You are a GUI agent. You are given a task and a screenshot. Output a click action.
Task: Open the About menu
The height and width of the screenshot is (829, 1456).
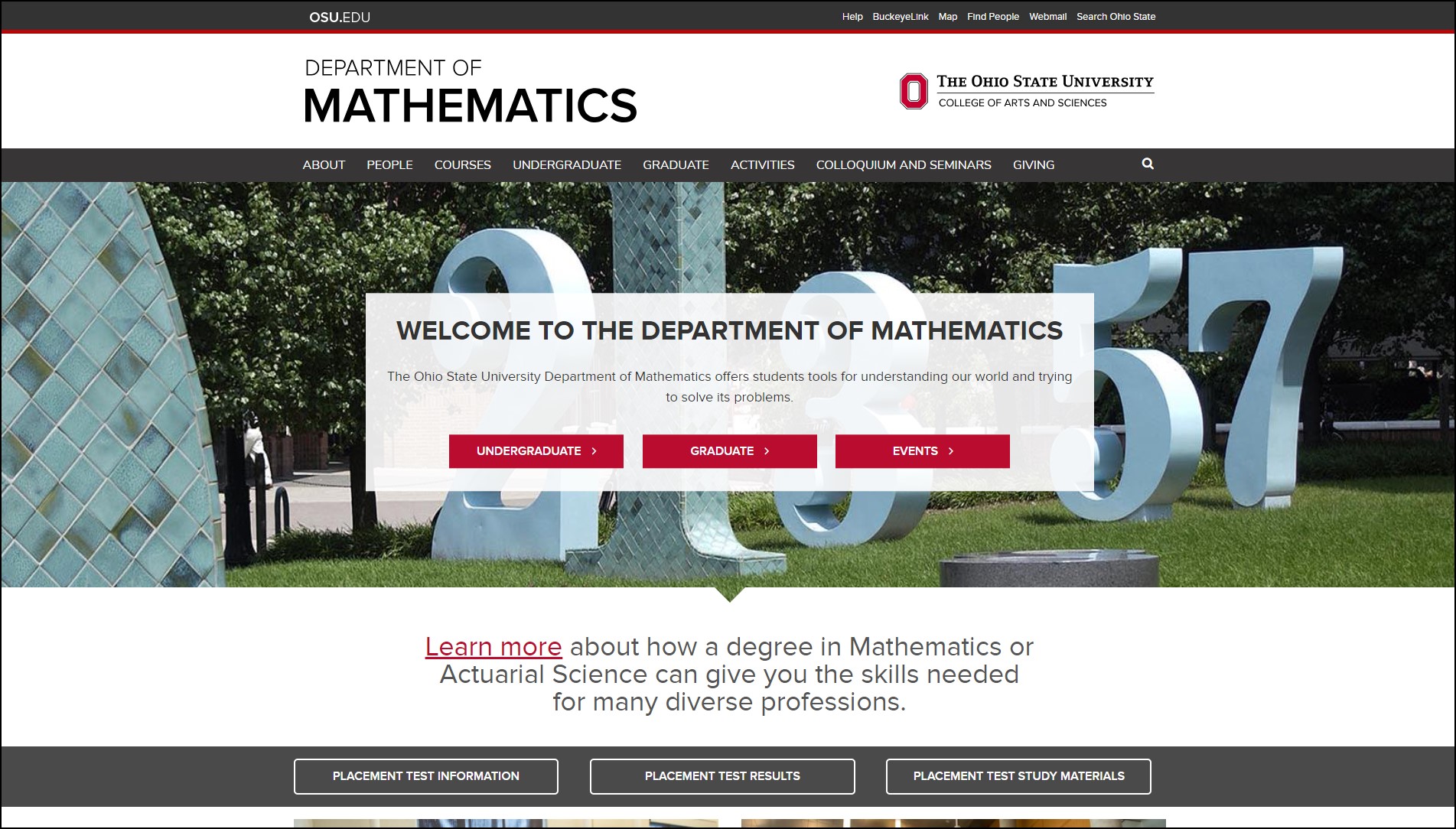(324, 165)
